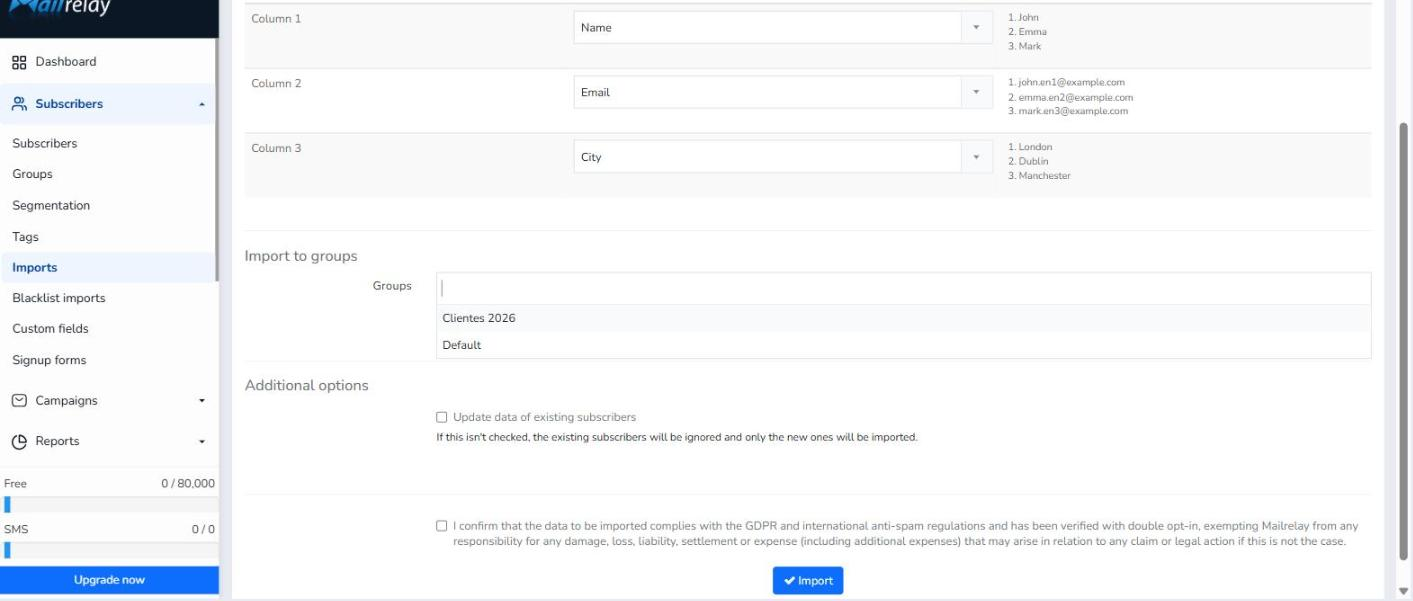Viewport: 1413px width, 601px height.
Task: Open Custom fields page
Action: [50, 329]
